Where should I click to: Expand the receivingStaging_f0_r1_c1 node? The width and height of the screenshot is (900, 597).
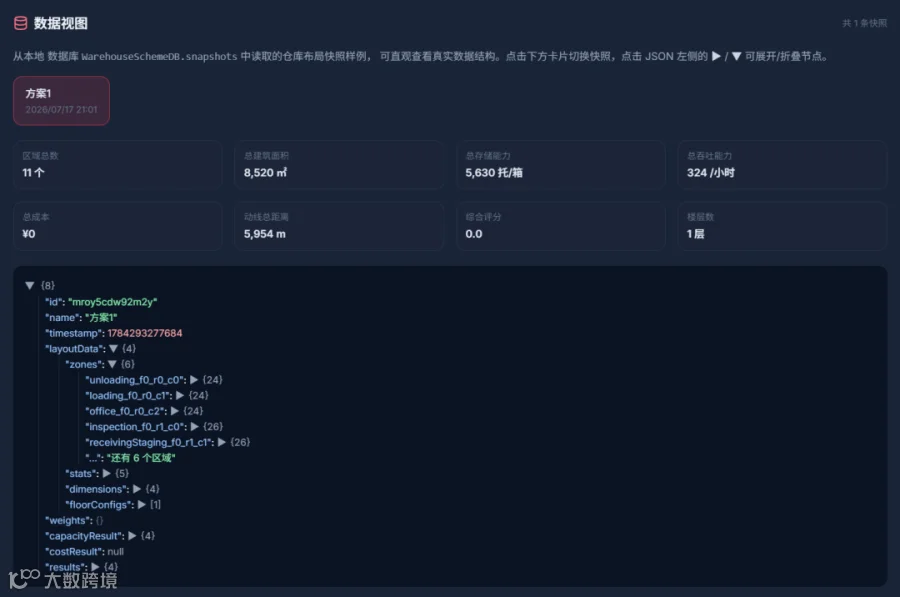click(222, 442)
